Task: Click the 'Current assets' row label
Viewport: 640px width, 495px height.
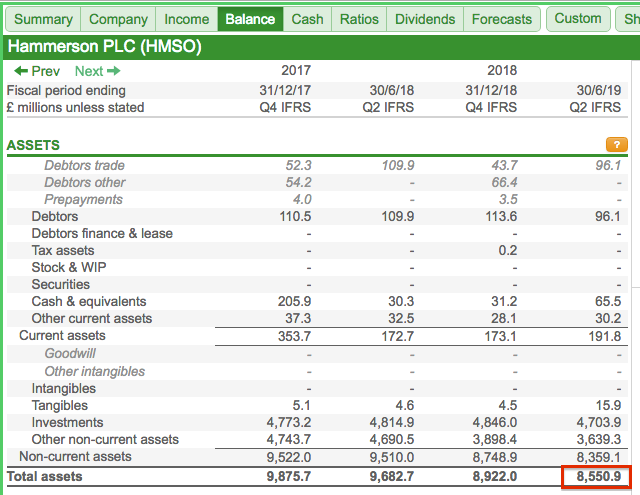Action: [x=62, y=335]
